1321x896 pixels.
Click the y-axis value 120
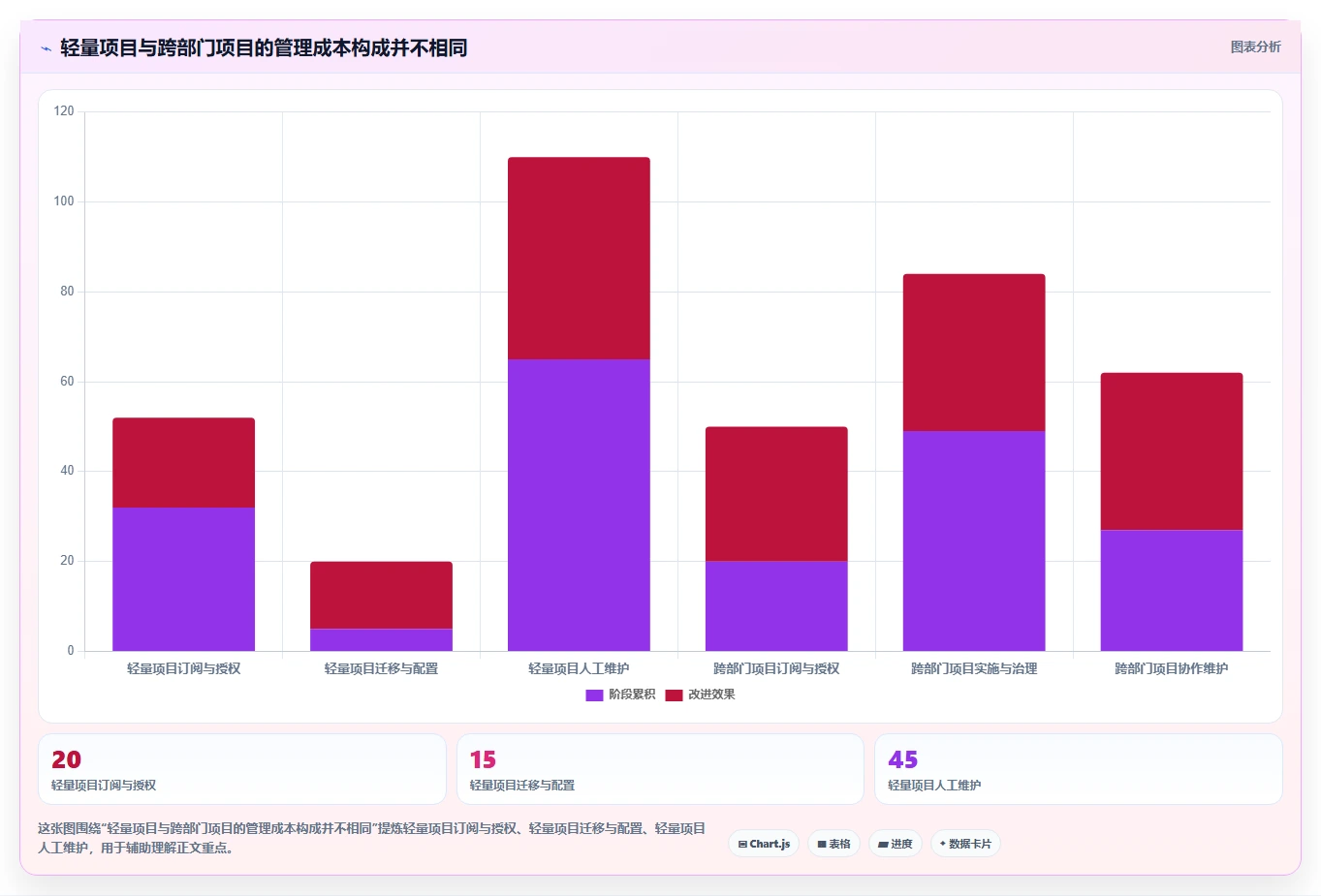tap(64, 111)
